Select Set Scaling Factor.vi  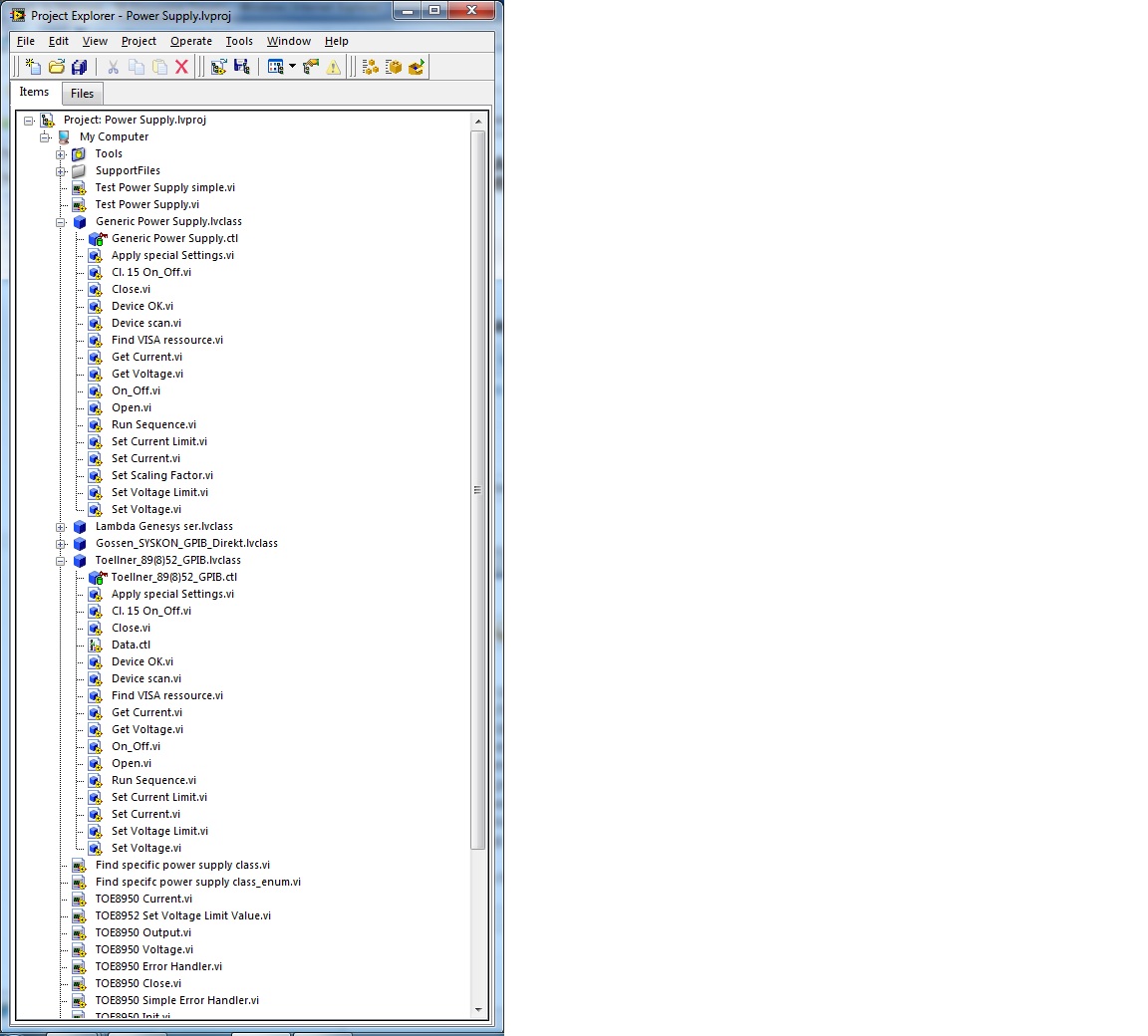(x=161, y=475)
